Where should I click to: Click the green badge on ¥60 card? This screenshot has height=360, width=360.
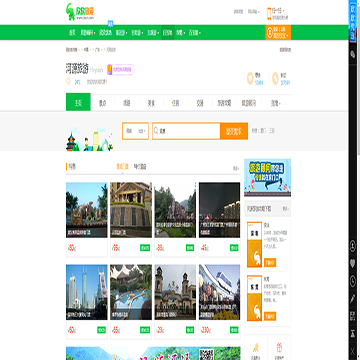101,330
